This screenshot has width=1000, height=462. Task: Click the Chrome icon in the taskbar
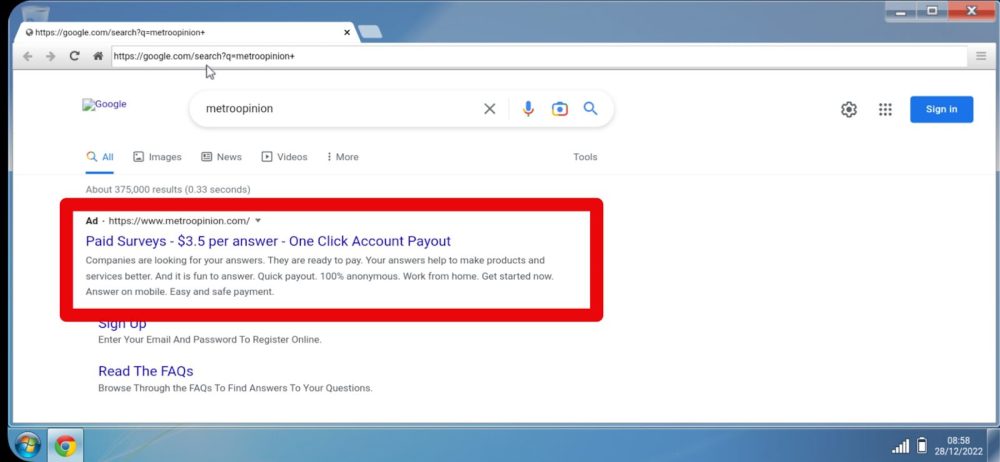(65, 445)
